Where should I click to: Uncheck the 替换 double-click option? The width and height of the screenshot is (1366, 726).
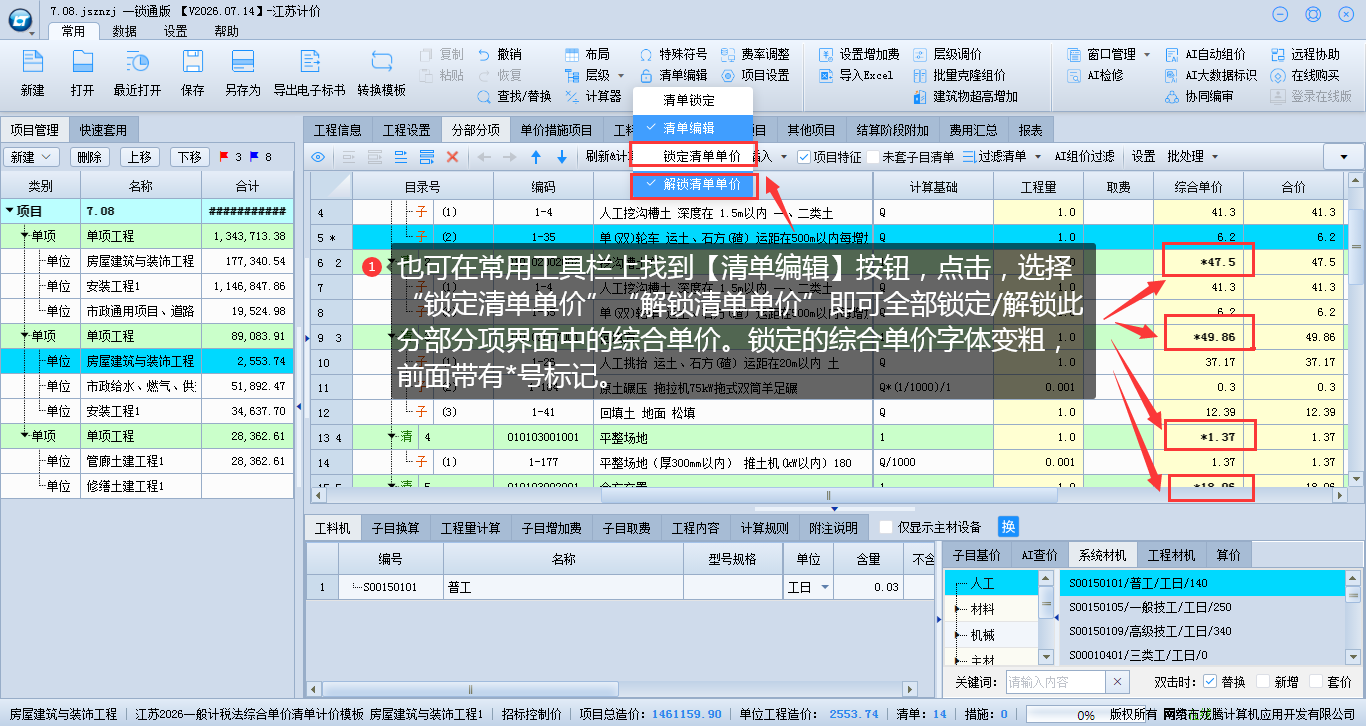[x=1210, y=681]
